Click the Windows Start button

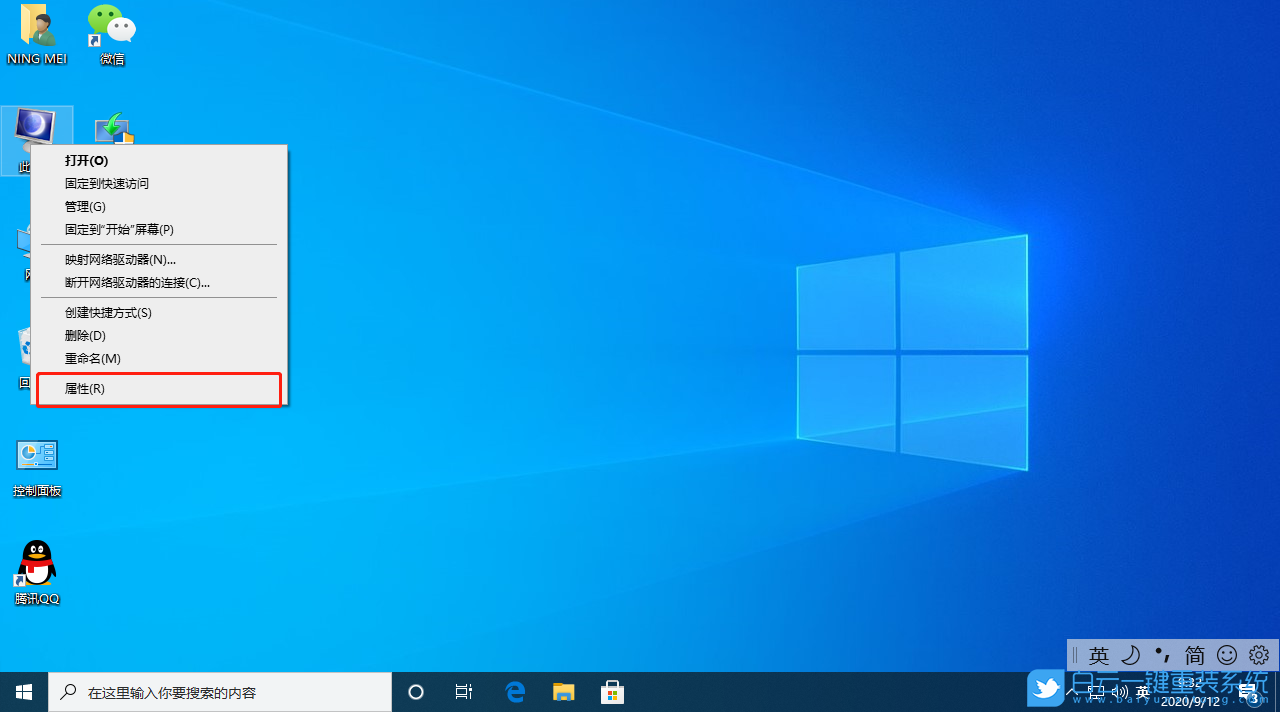[x=23, y=691]
